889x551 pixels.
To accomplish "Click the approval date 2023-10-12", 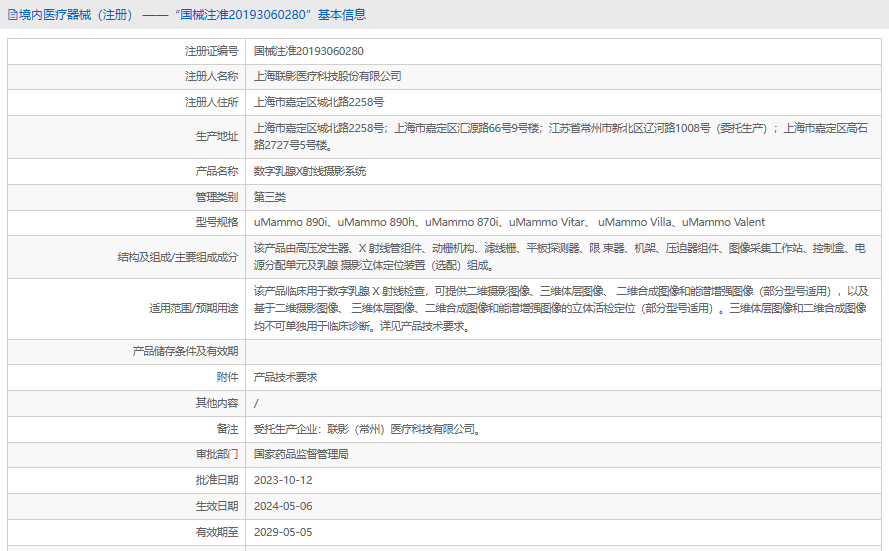I will click(283, 480).
